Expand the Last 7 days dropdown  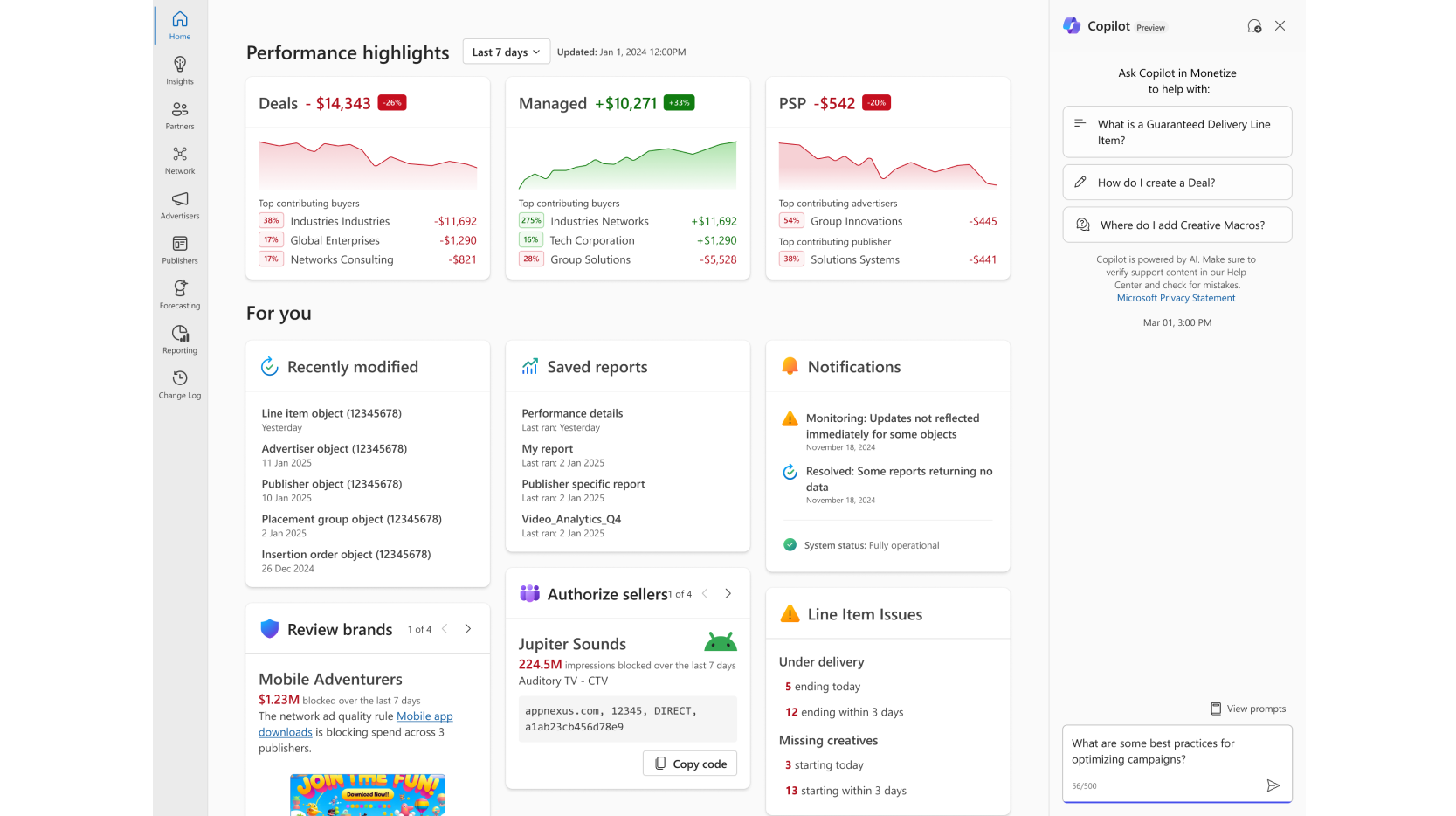tap(506, 52)
